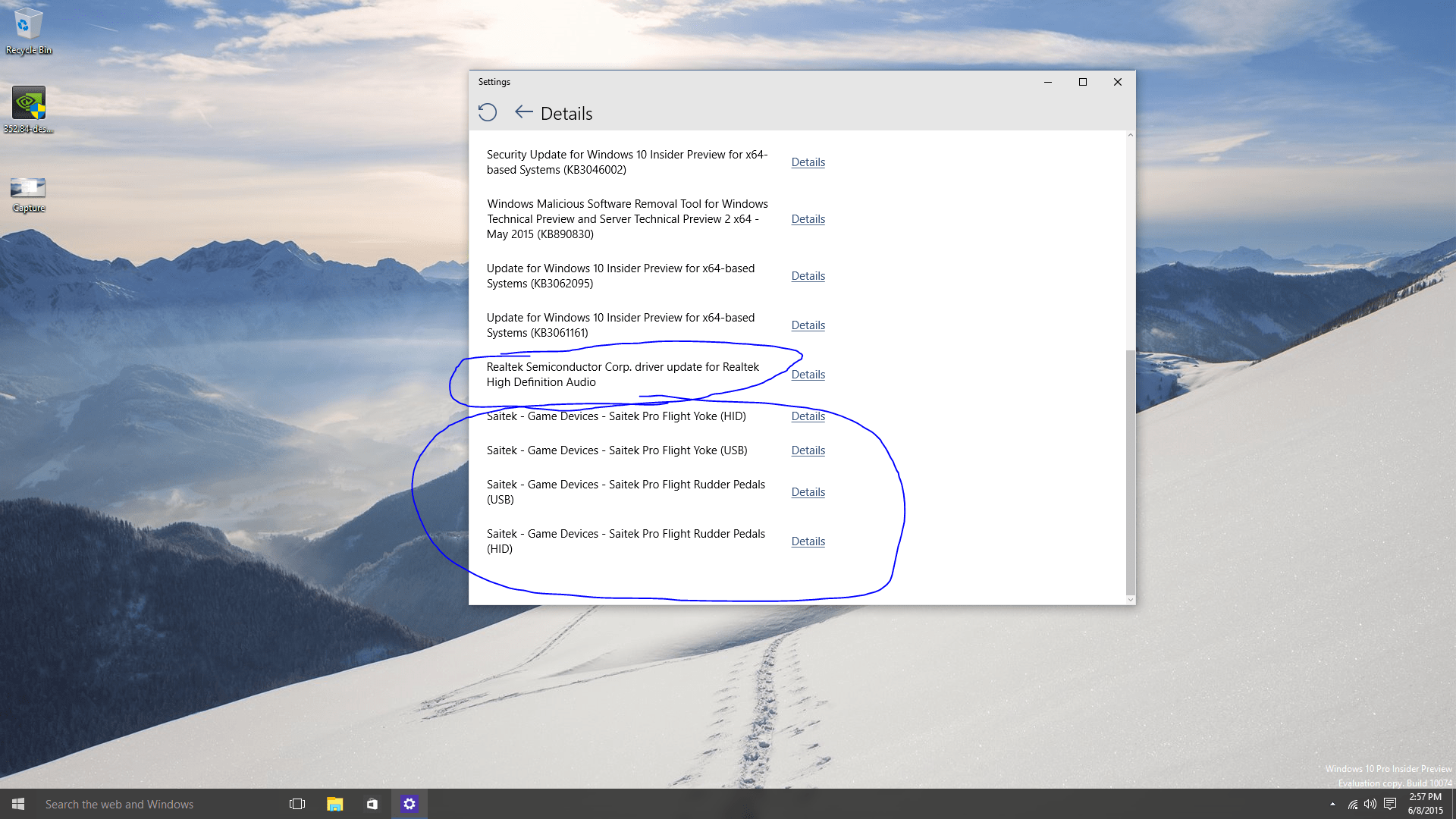Click the Settings gear taskbar button
Image resolution: width=1456 pixels, height=819 pixels.
[x=409, y=804]
